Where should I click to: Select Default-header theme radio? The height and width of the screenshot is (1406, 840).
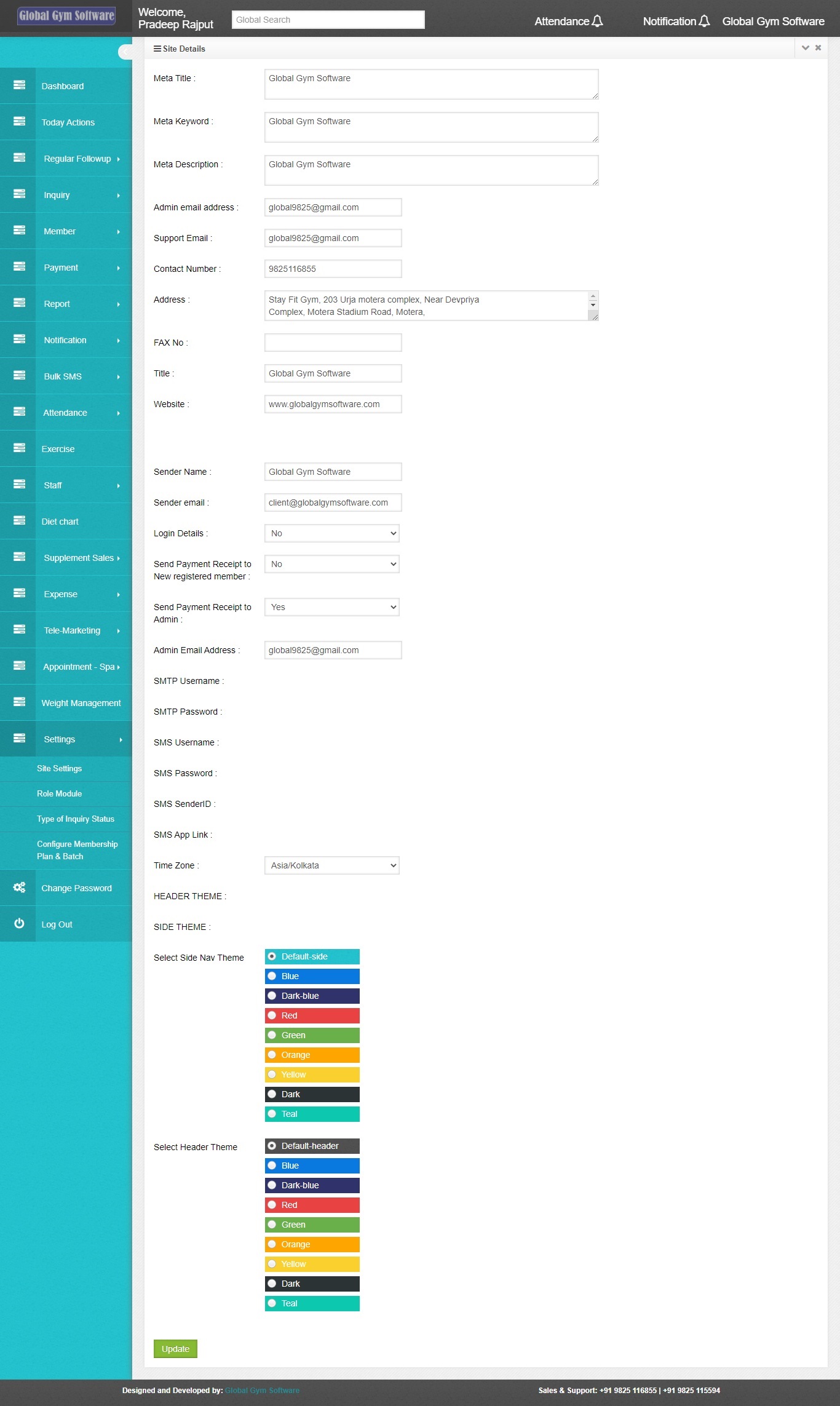272,1146
